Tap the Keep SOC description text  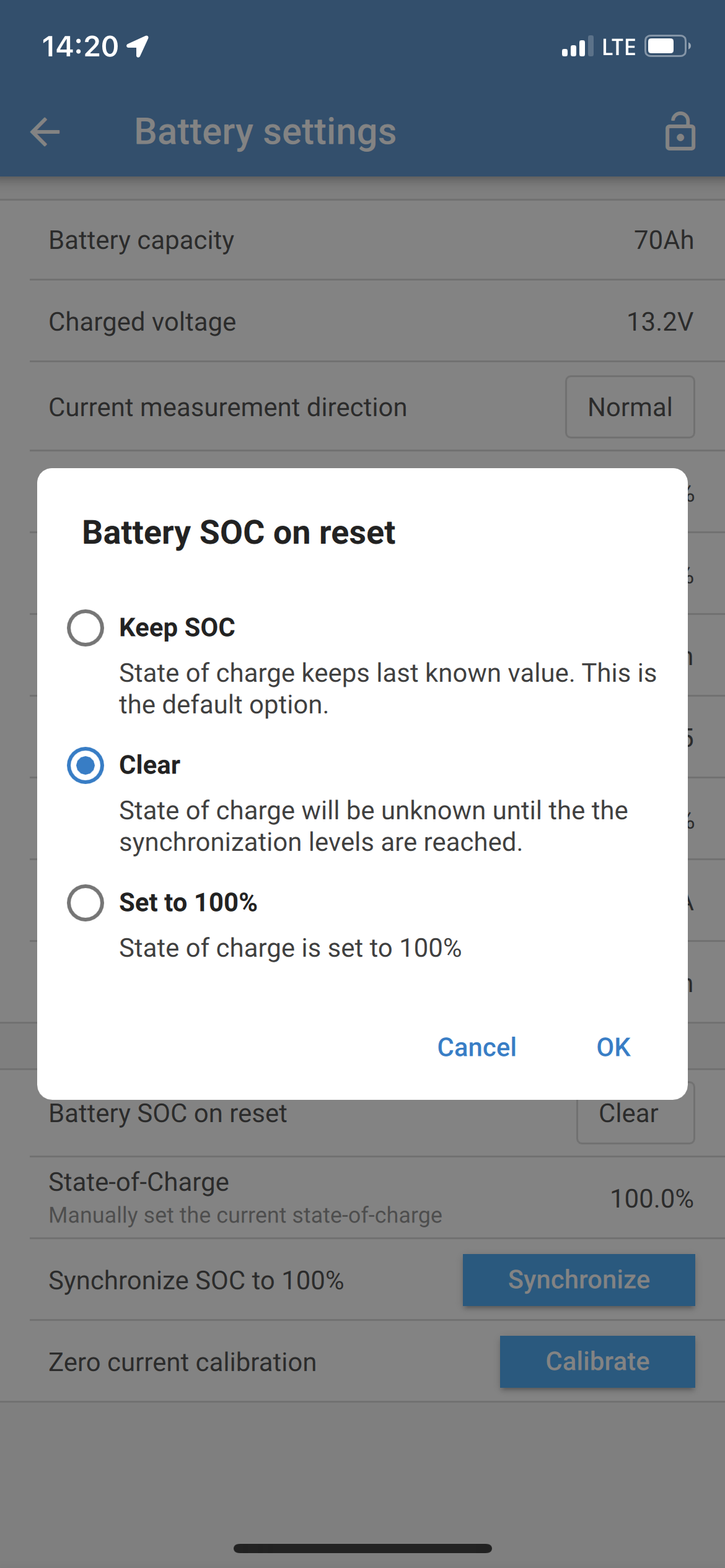tap(387, 689)
